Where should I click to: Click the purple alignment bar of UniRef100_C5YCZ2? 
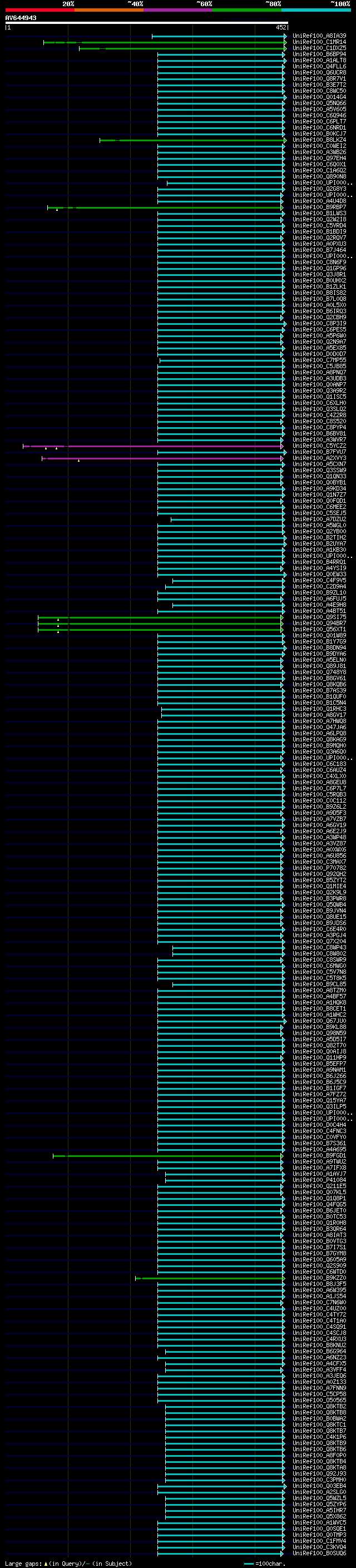(x=153, y=446)
